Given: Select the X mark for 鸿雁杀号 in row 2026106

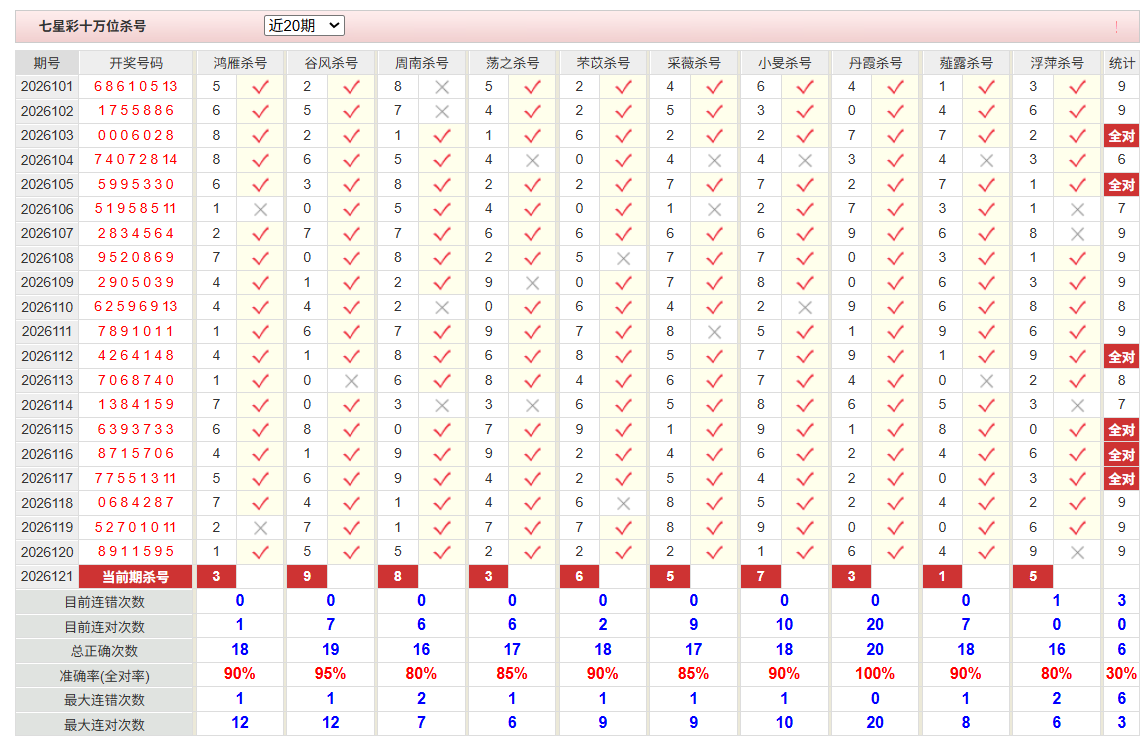Looking at the screenshot, I should coord(260,210).
